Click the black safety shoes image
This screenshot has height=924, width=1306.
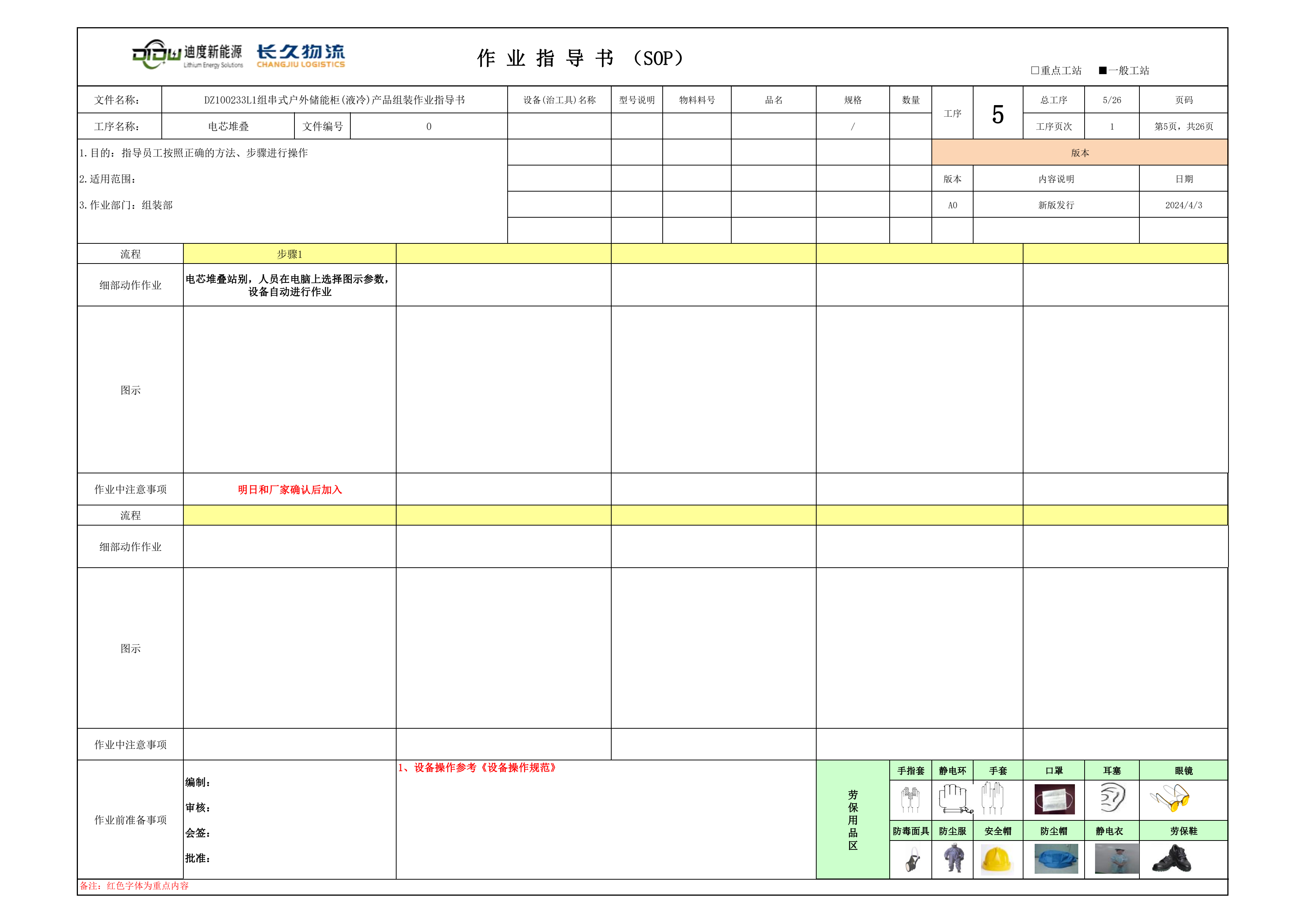point(1171,859)
